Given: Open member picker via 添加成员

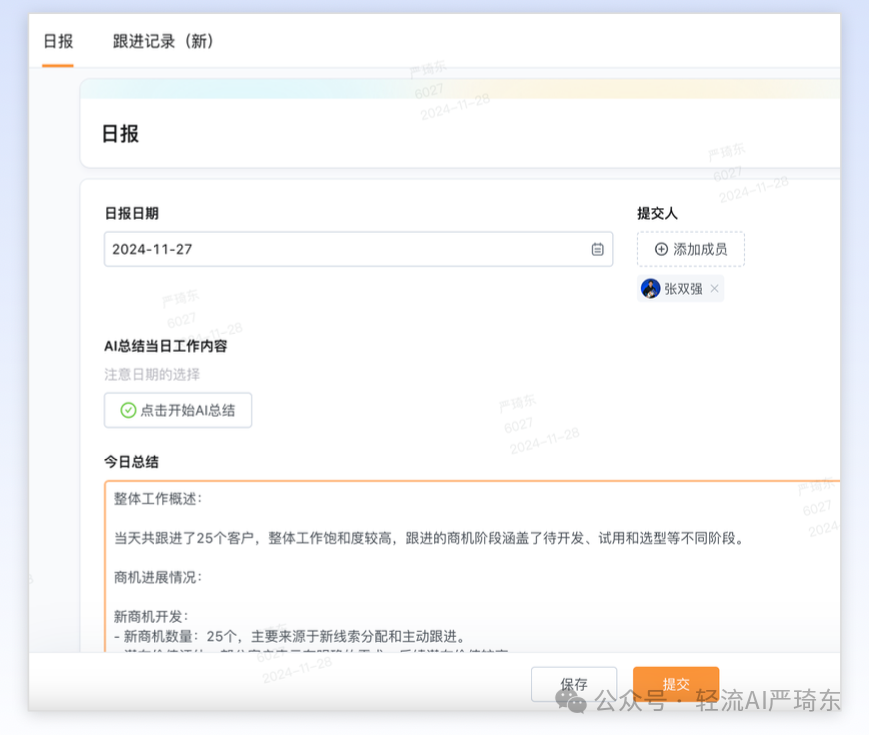Looking at the screenshot, I should [x=690, y=249].
